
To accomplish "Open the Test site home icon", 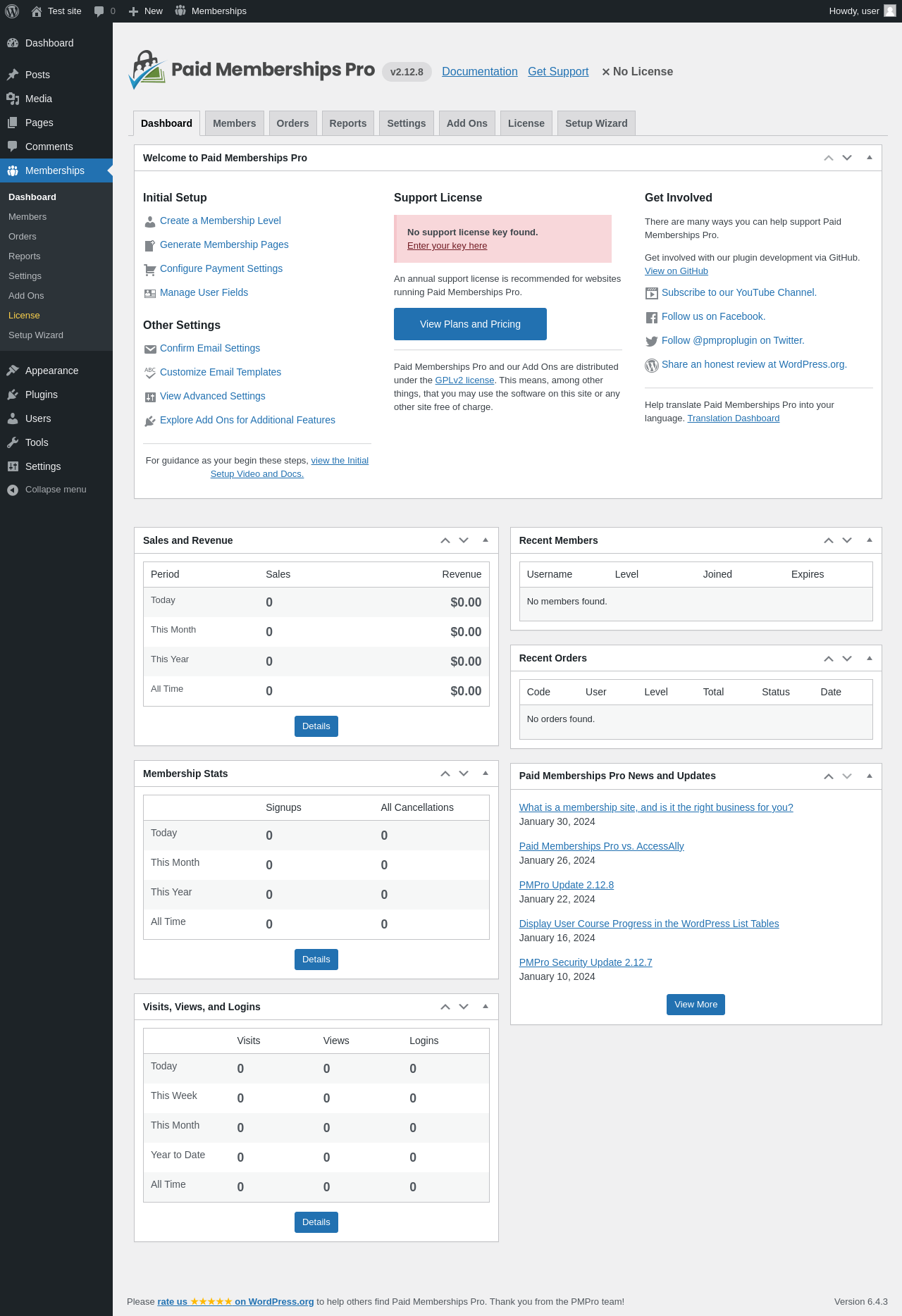I will coord(37,11).
